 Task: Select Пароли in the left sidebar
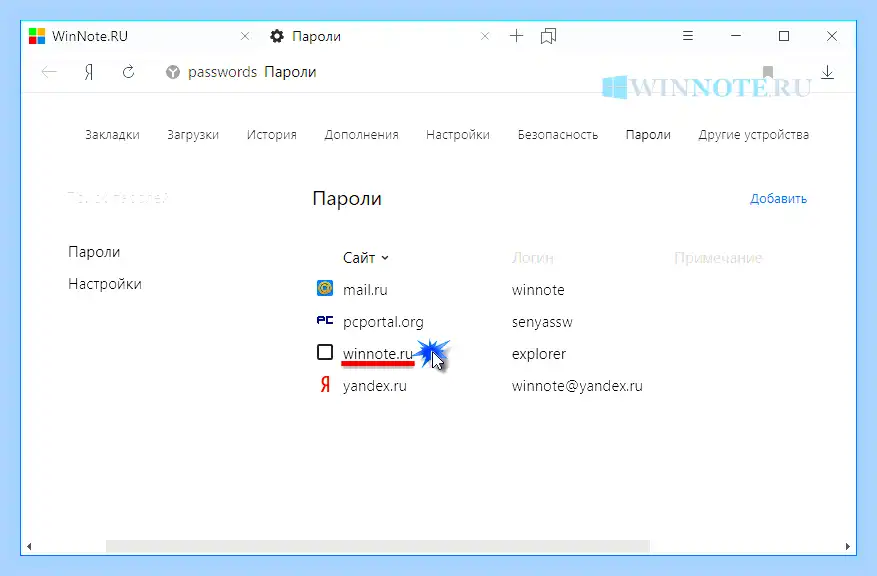94,252
